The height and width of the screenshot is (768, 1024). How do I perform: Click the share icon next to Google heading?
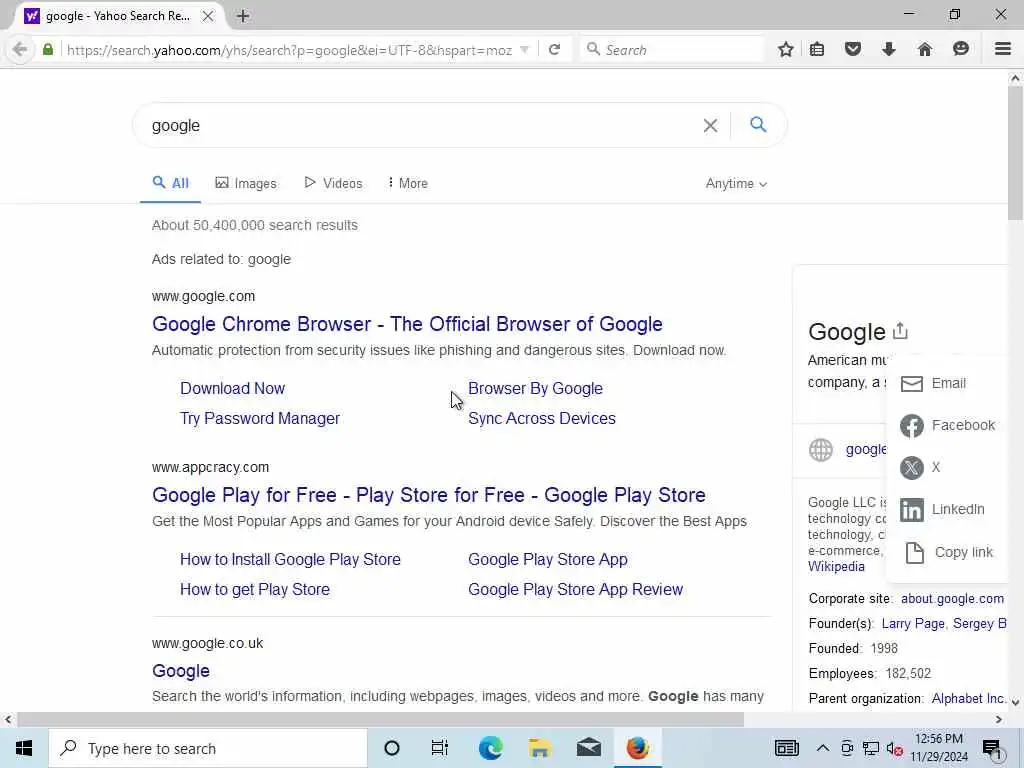(901, 331)
